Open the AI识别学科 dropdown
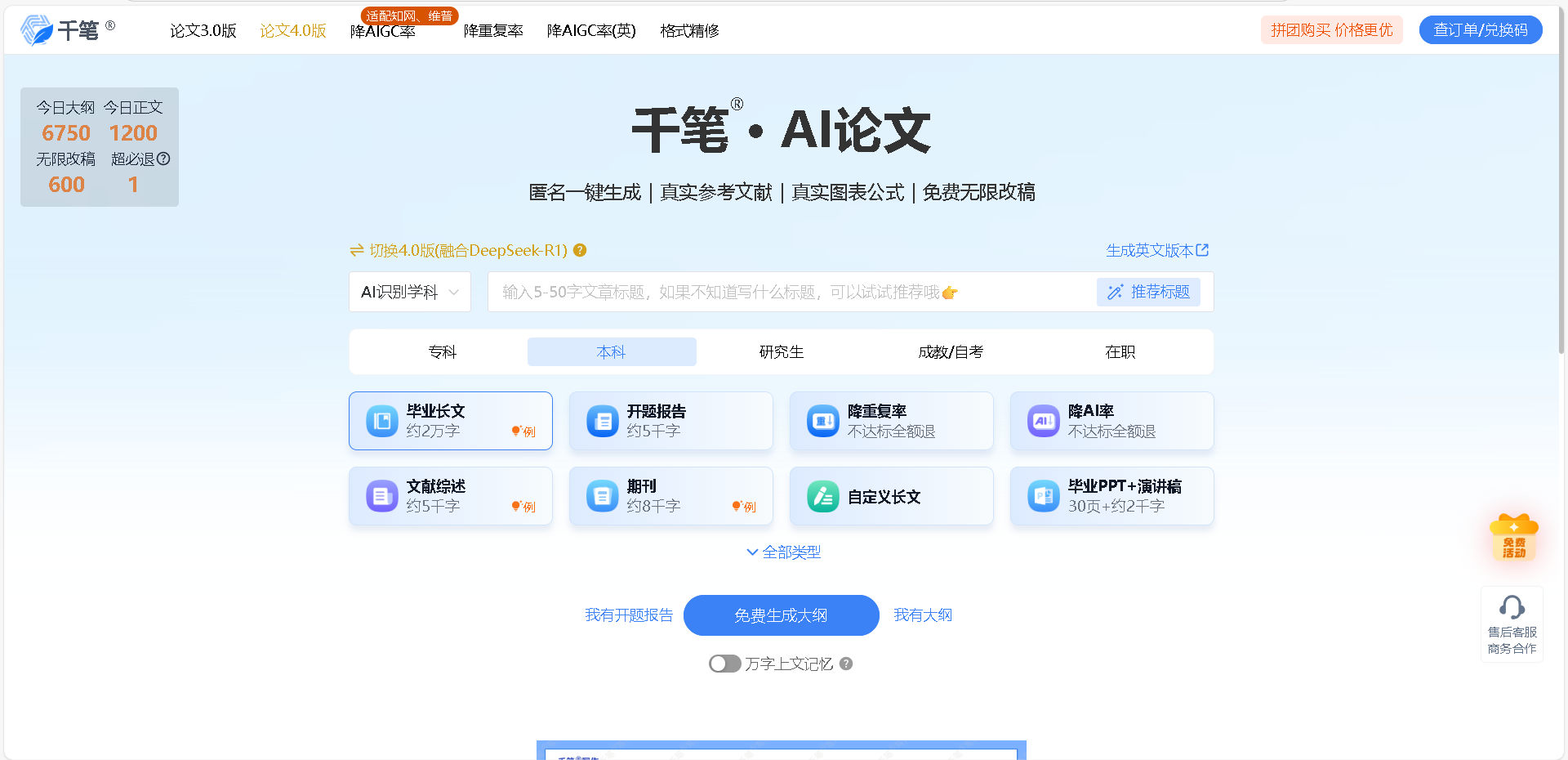1568x760 pixels. coord(409,292)
